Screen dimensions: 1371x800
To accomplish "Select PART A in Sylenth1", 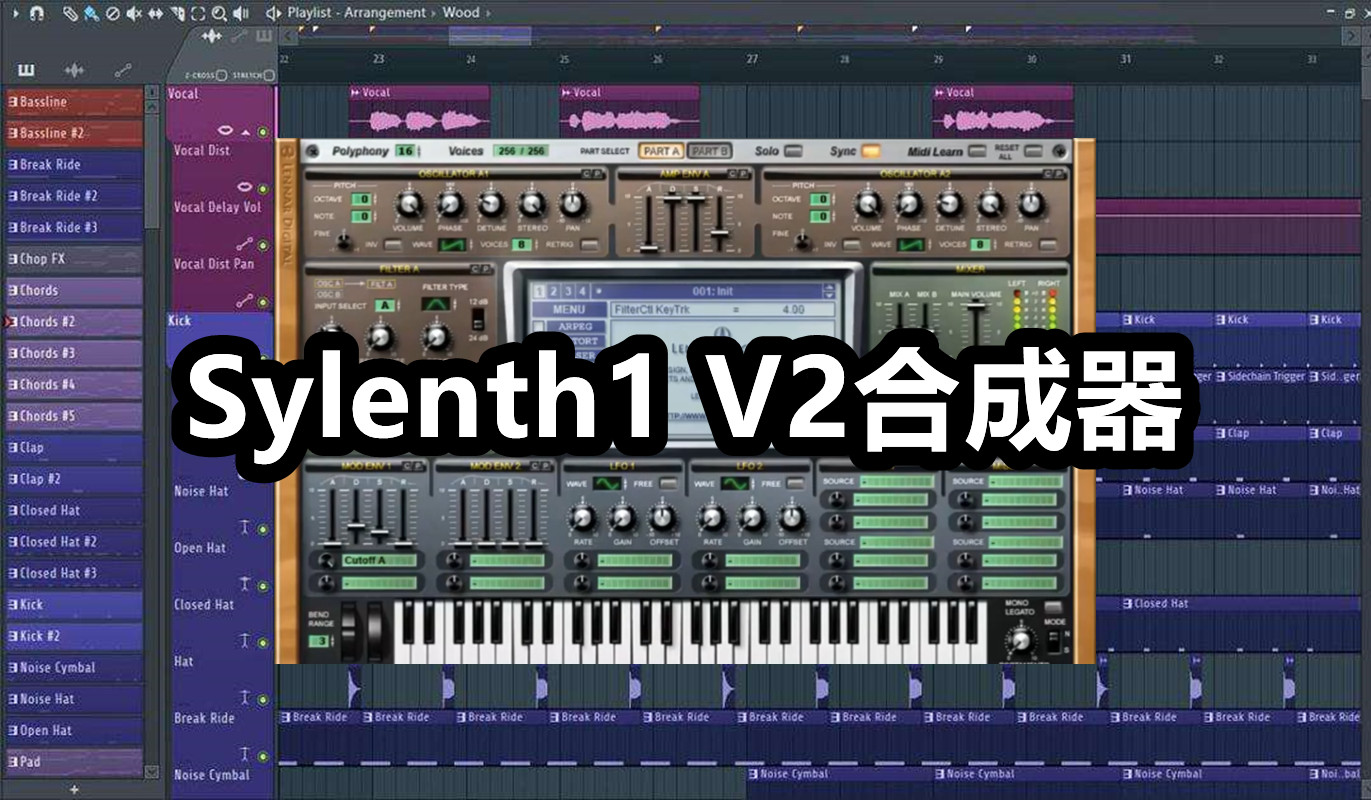I will point(661,151).
